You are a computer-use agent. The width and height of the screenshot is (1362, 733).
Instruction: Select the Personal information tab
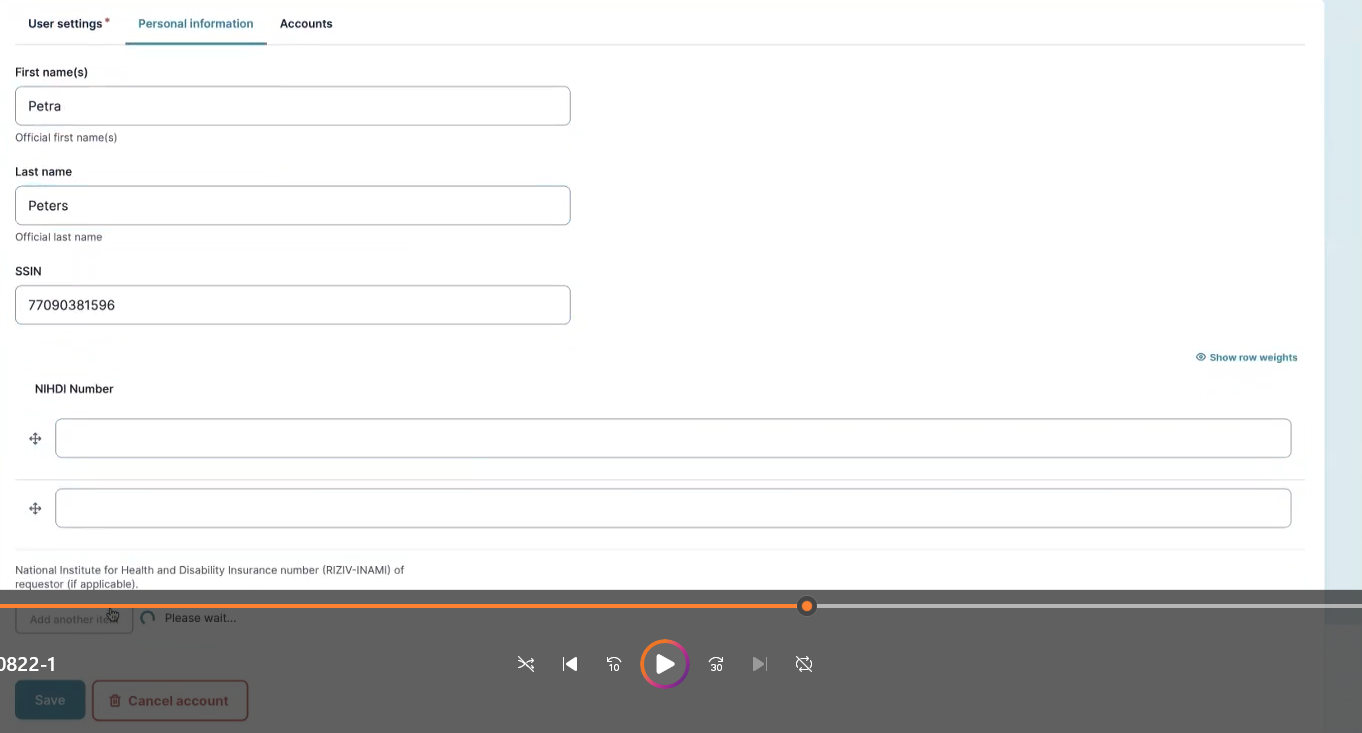(196, 23)
